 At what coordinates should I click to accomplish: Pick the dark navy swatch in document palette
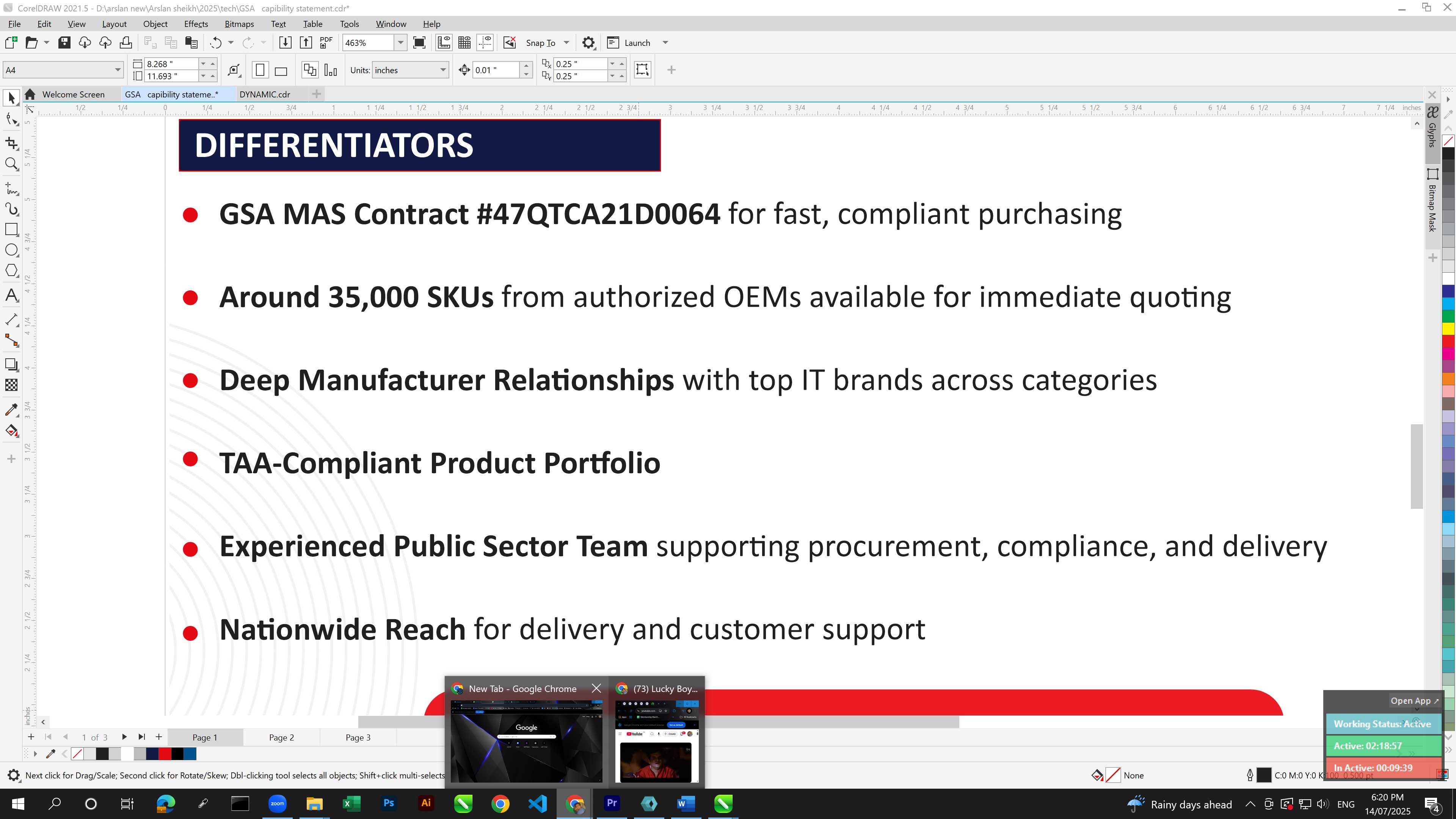152,753
